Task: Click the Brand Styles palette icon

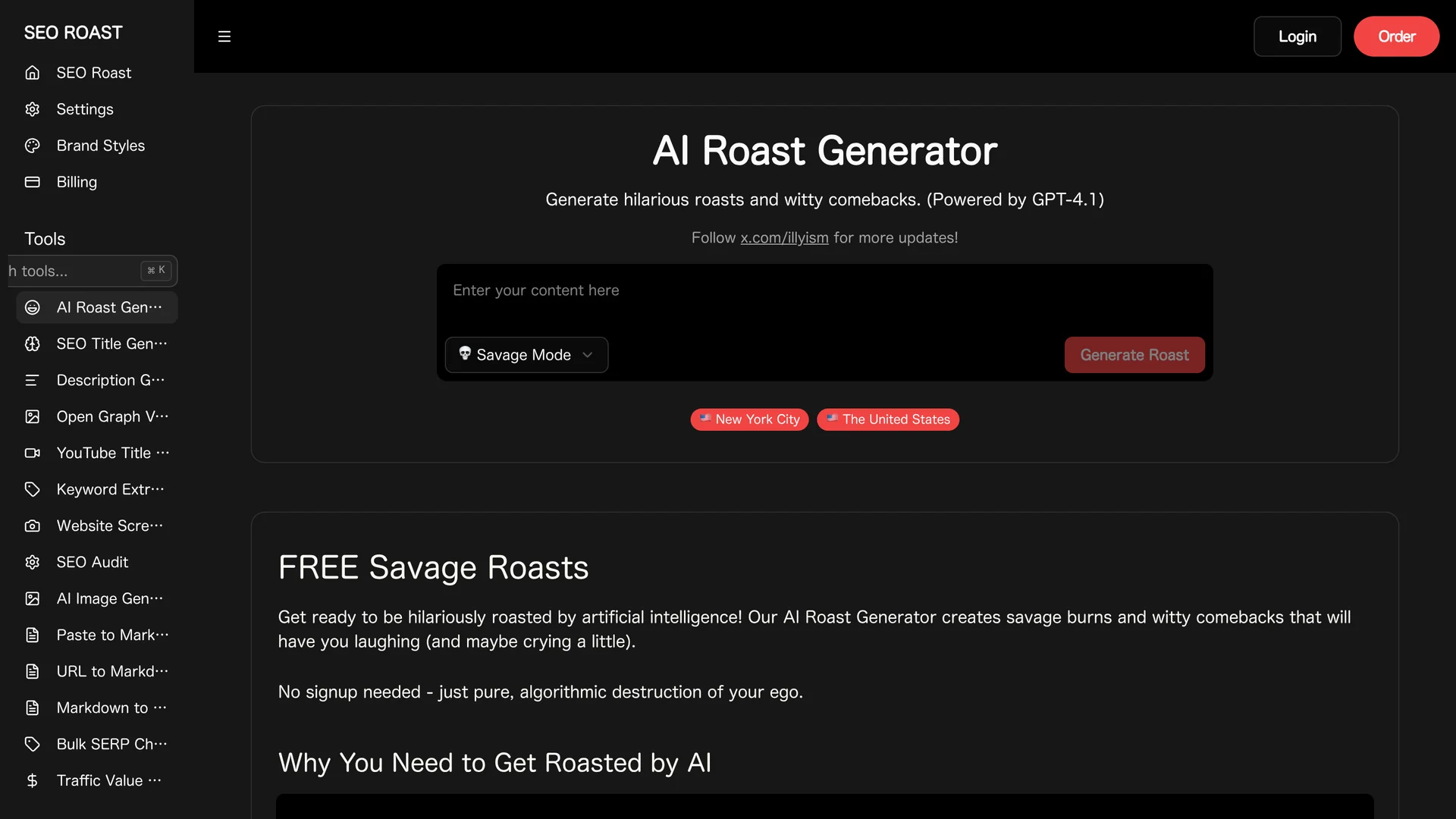Action: coord(32,146)
